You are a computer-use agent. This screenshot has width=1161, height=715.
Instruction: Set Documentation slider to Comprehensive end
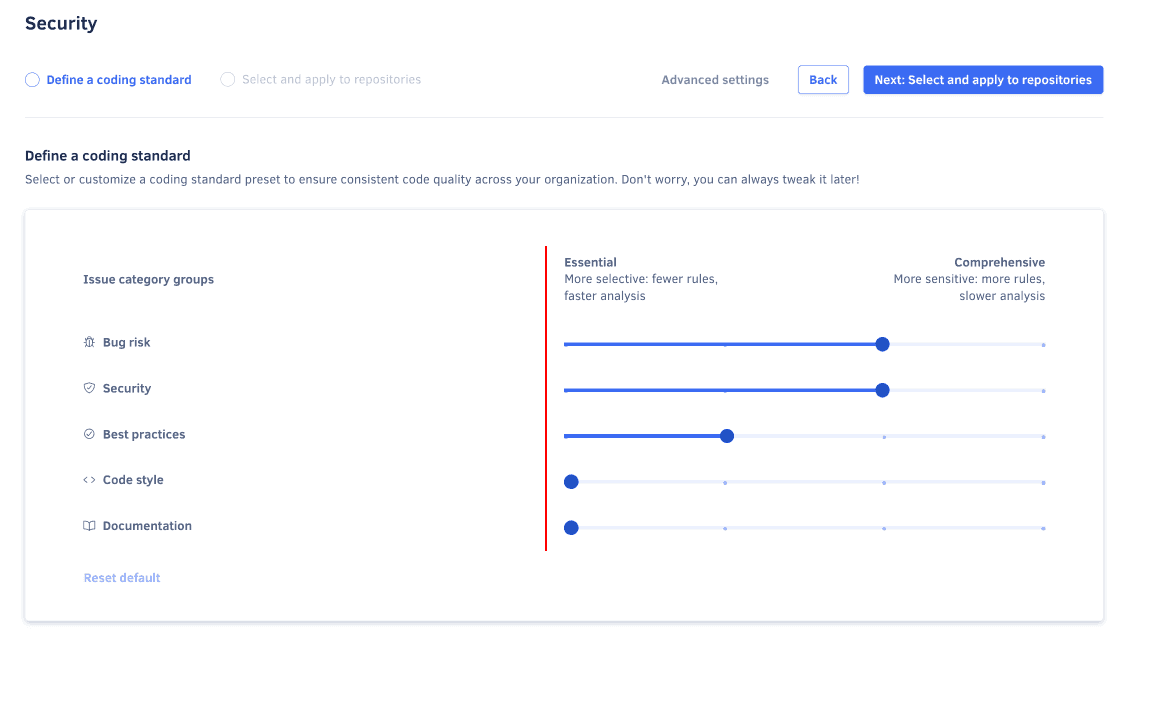click(x=1043, y=528)
